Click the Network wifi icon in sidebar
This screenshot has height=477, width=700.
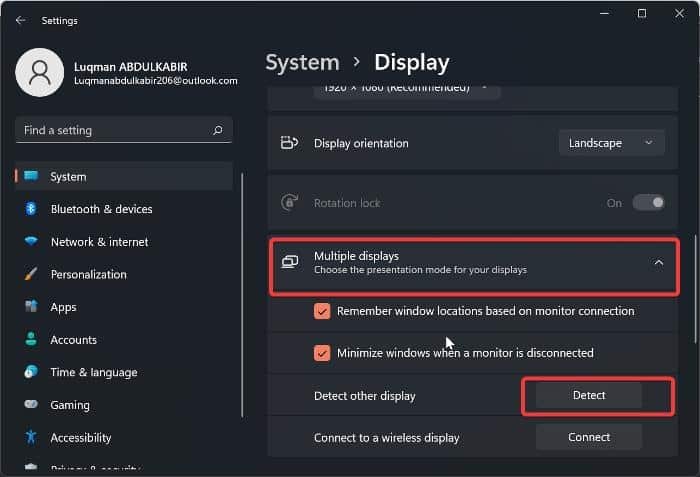coord(31,241)
